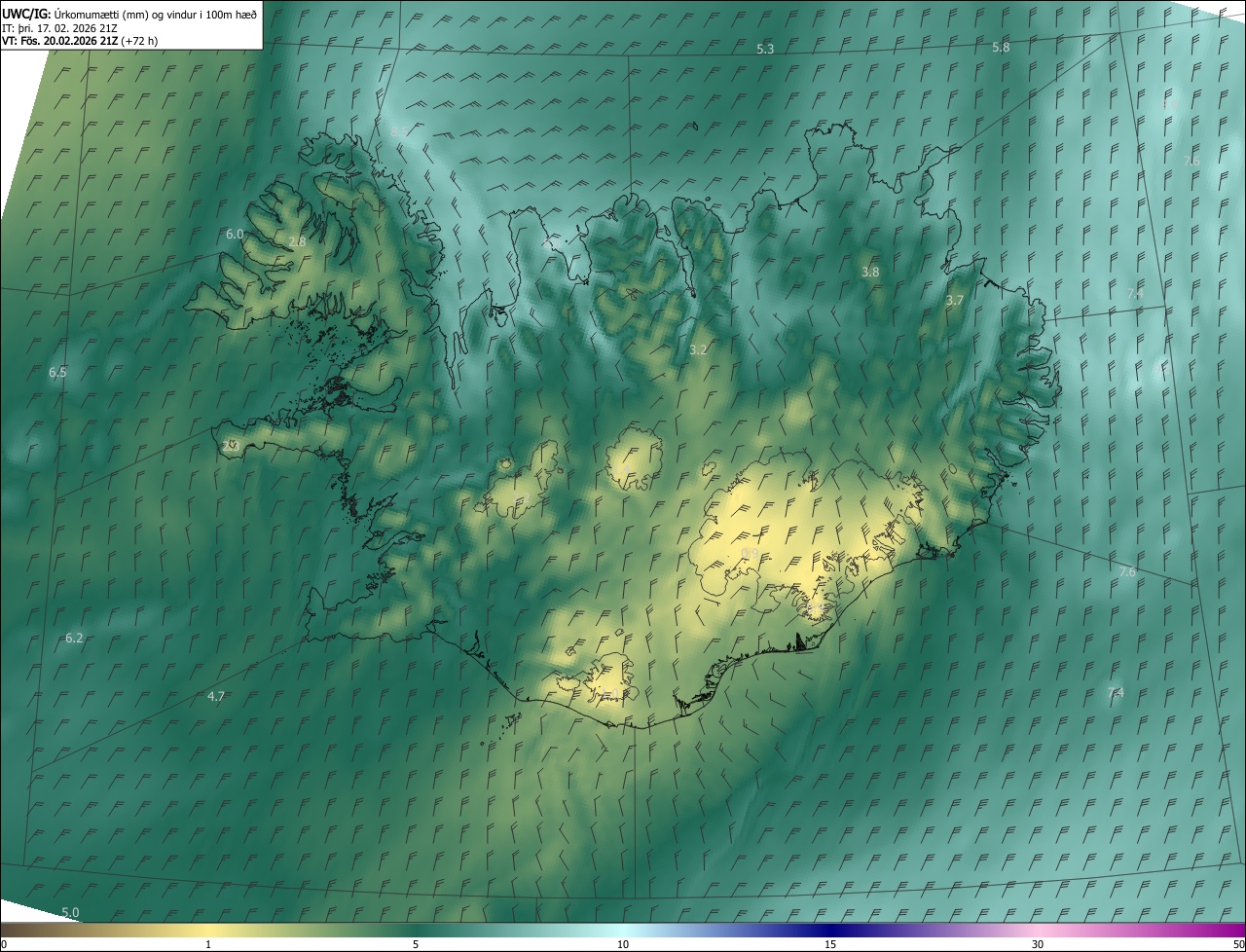Click the value label 5.0 on the map
The height and width of the screenshot is (952, 1246).
[70, 912]
